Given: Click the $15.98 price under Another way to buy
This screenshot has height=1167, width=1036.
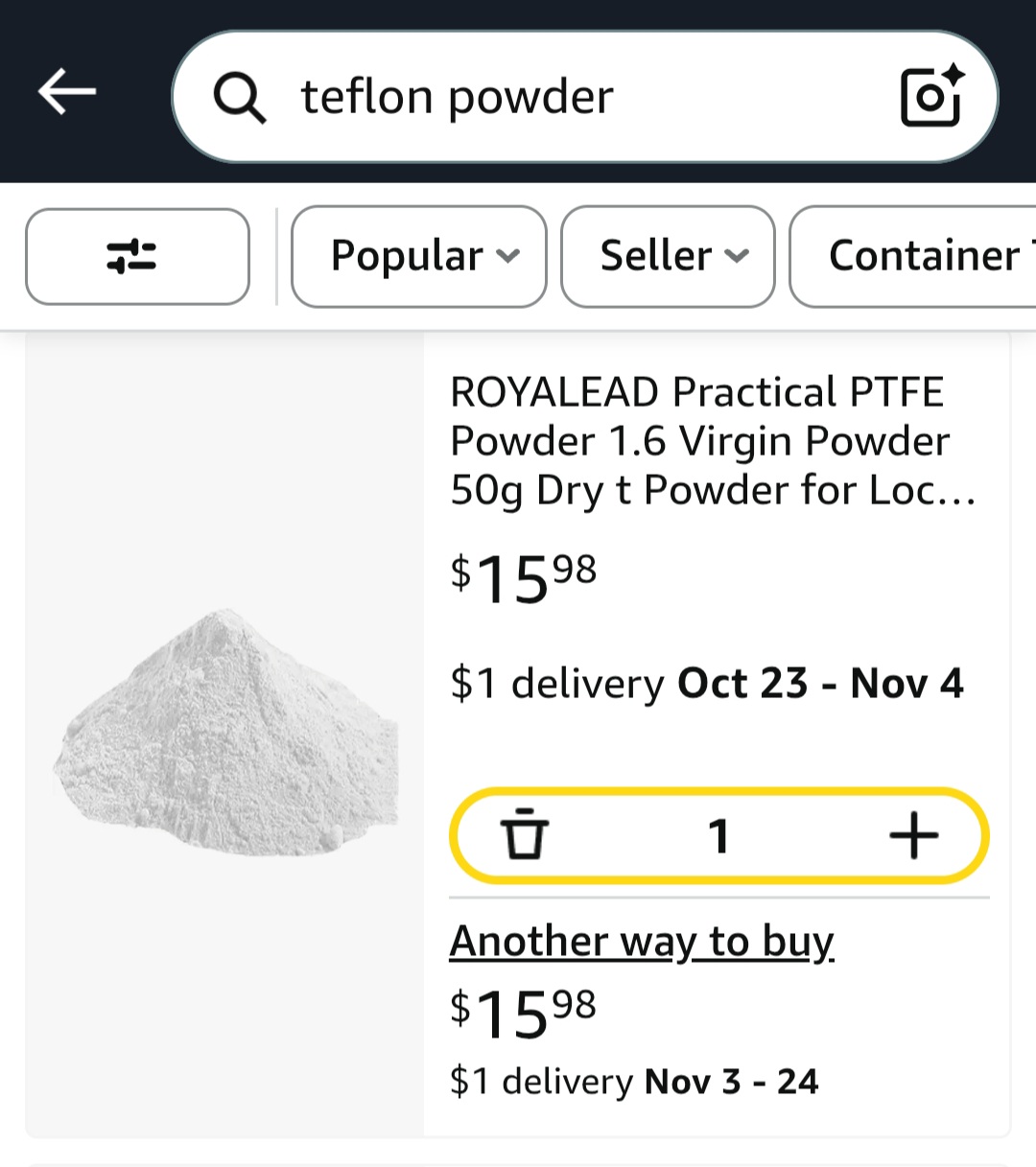Looking at the screenshot, I should pyautogui.click(x=524, y=1013).
